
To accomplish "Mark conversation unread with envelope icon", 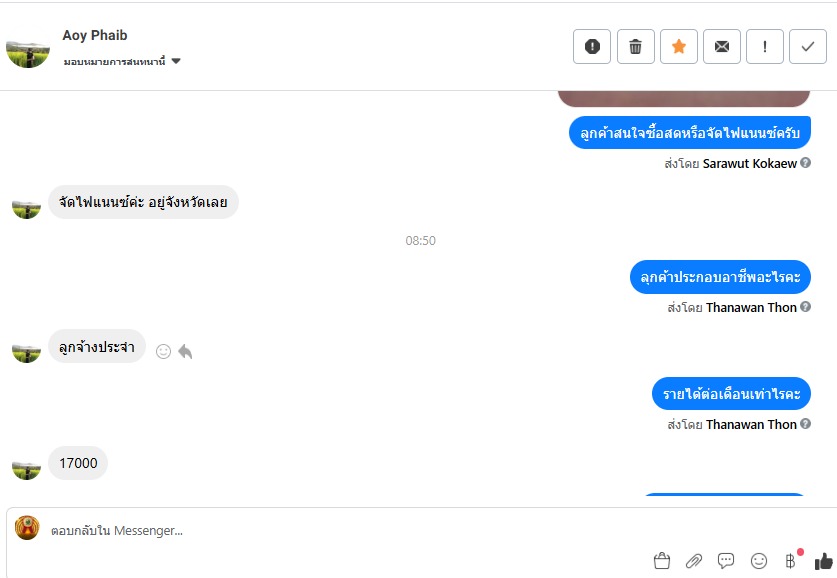I will (722, 47).
